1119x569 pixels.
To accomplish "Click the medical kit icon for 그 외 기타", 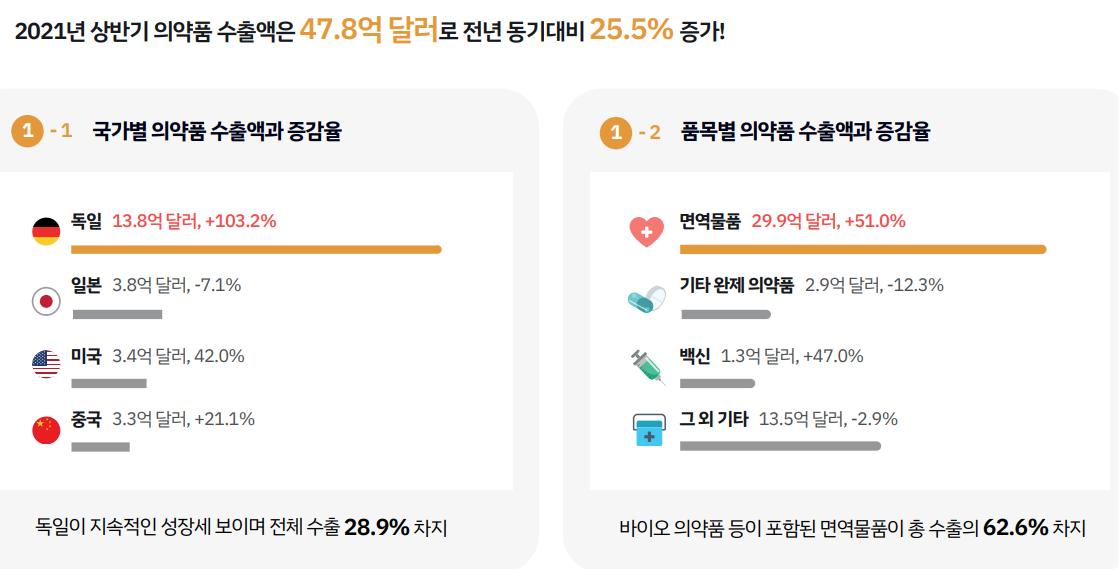I will tap(649, 429).
